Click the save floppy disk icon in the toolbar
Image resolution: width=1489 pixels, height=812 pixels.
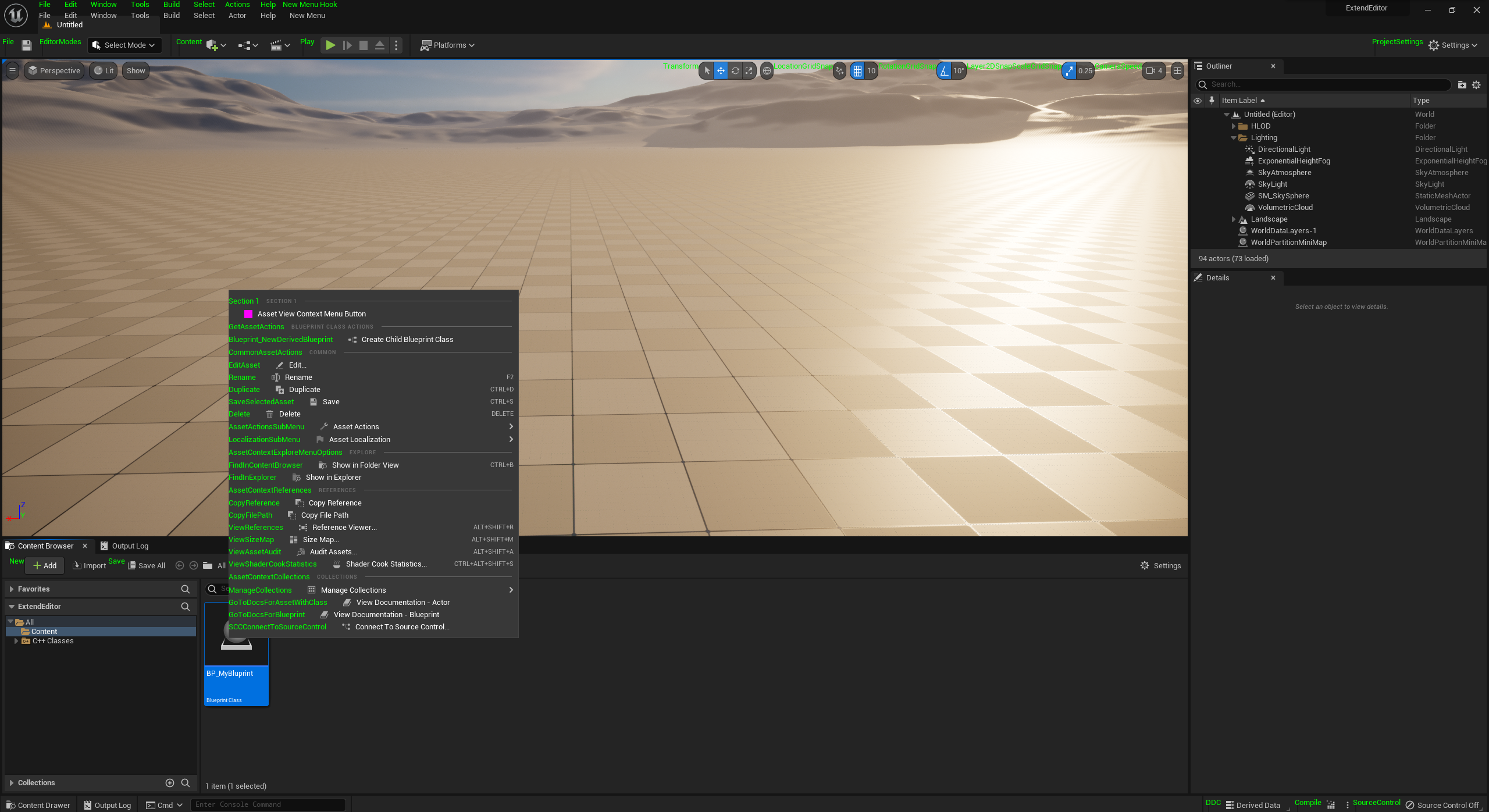[x=26, y=45]
